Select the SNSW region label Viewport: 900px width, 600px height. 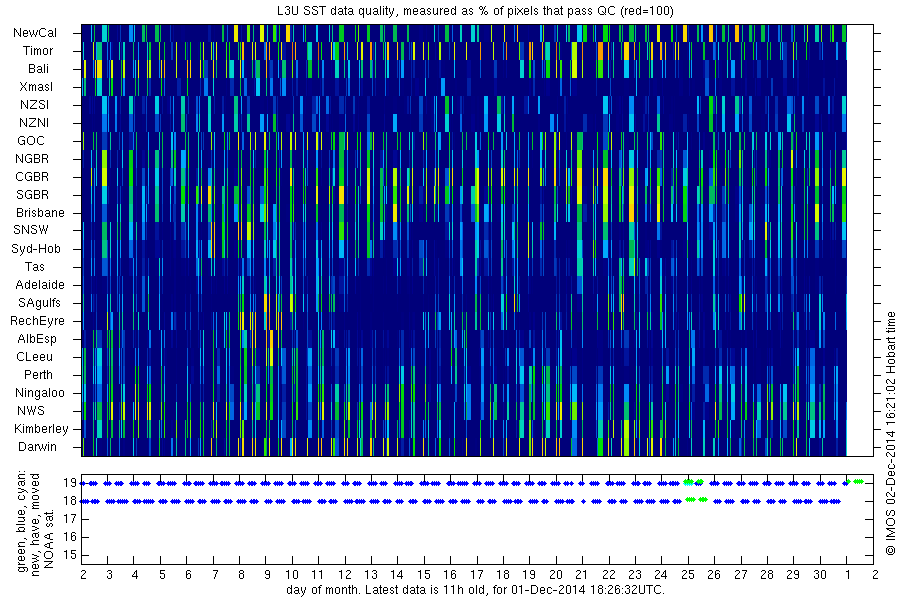click(x=31, y=230)
